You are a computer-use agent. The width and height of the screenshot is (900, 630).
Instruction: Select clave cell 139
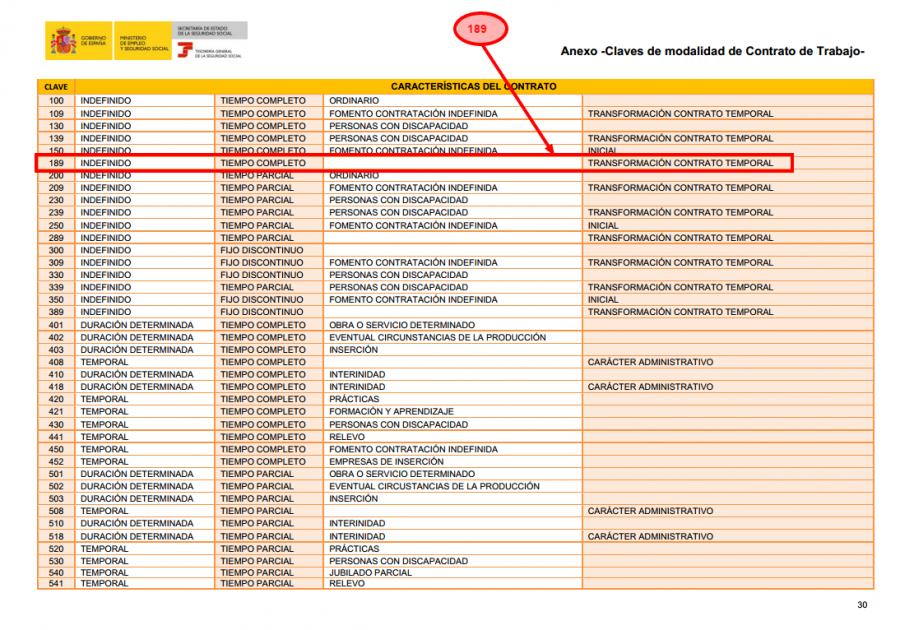pyautogui.click(x=56, y=138)
